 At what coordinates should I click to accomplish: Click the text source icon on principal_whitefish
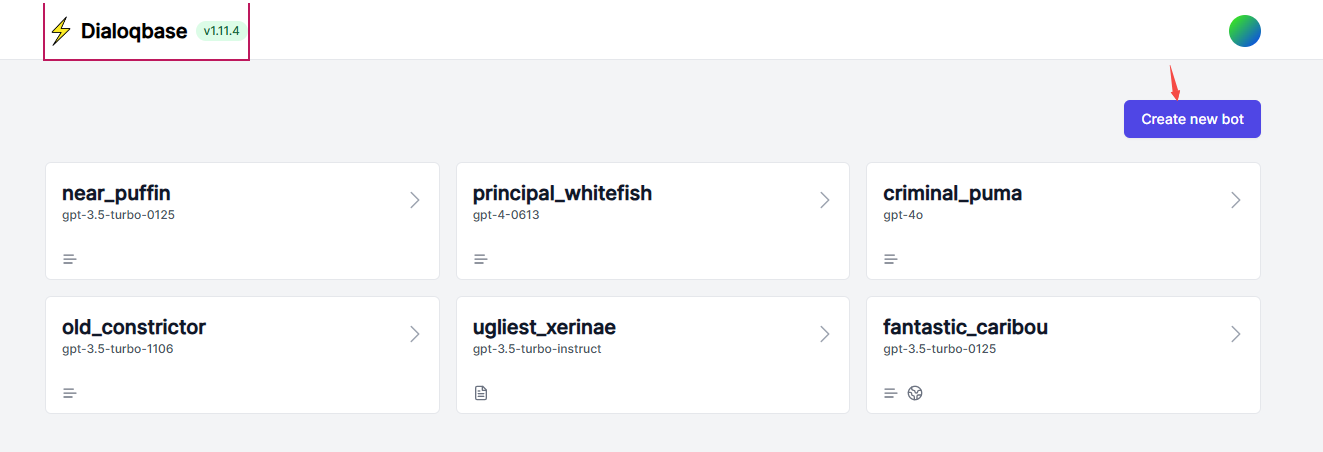click(x=481, y=259)
